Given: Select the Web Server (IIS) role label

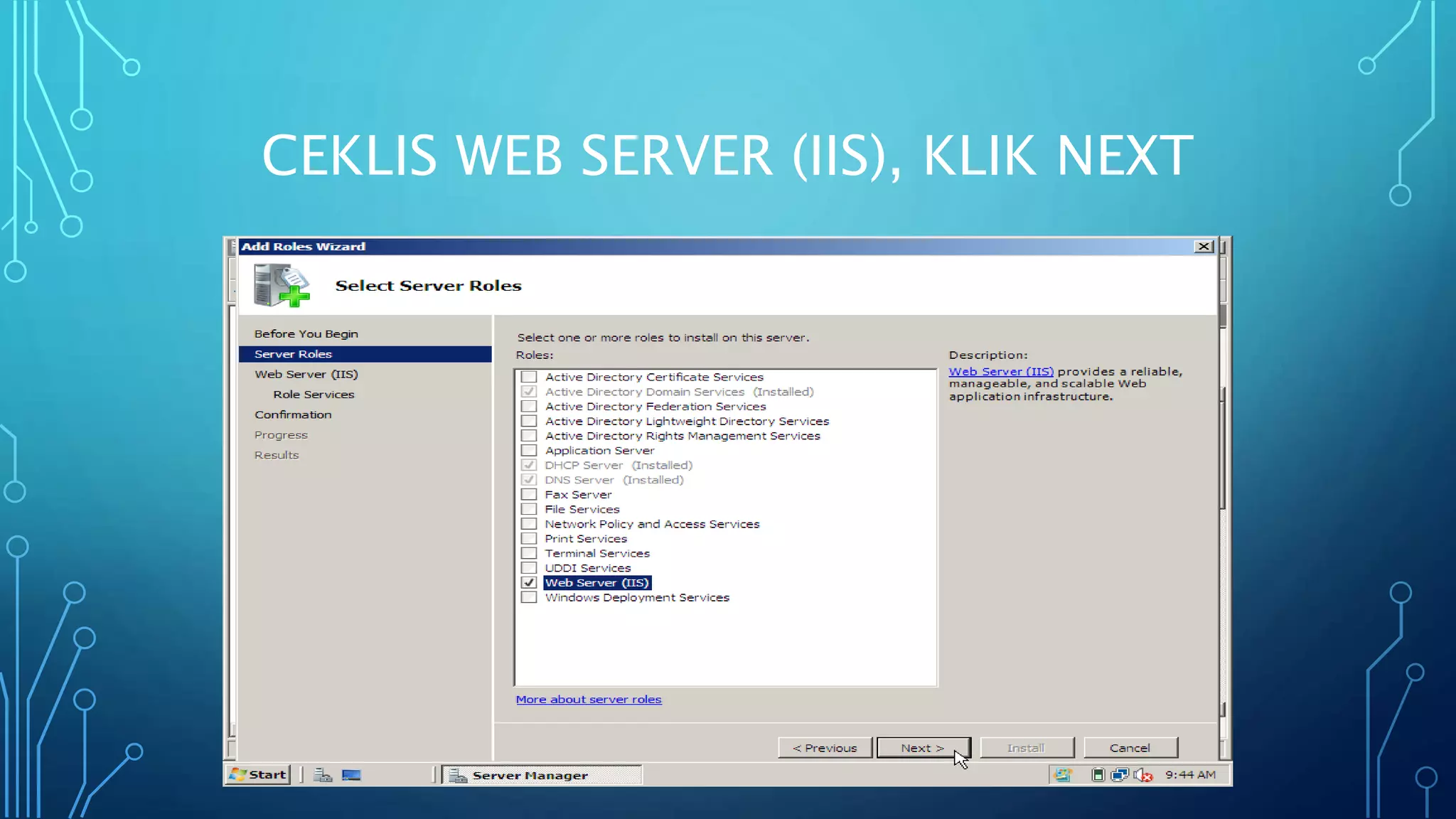Looking at the screenshot, I should 597,583.
